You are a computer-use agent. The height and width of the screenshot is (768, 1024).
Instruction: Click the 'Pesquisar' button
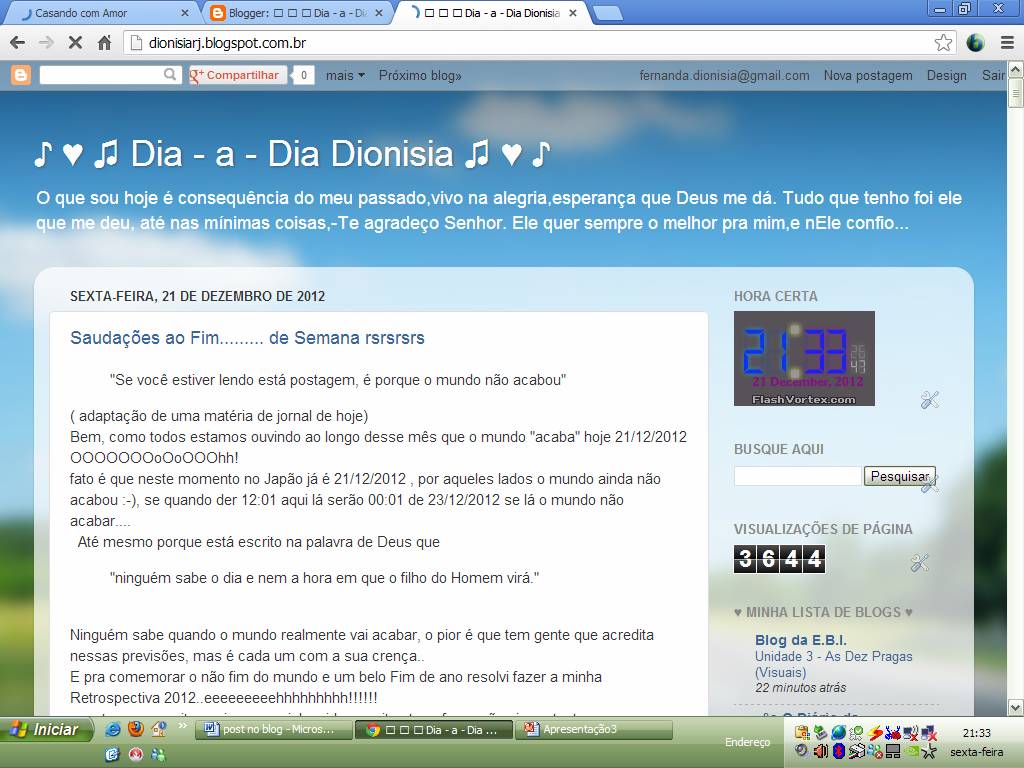pyautogui.click(x=899, y=476)
